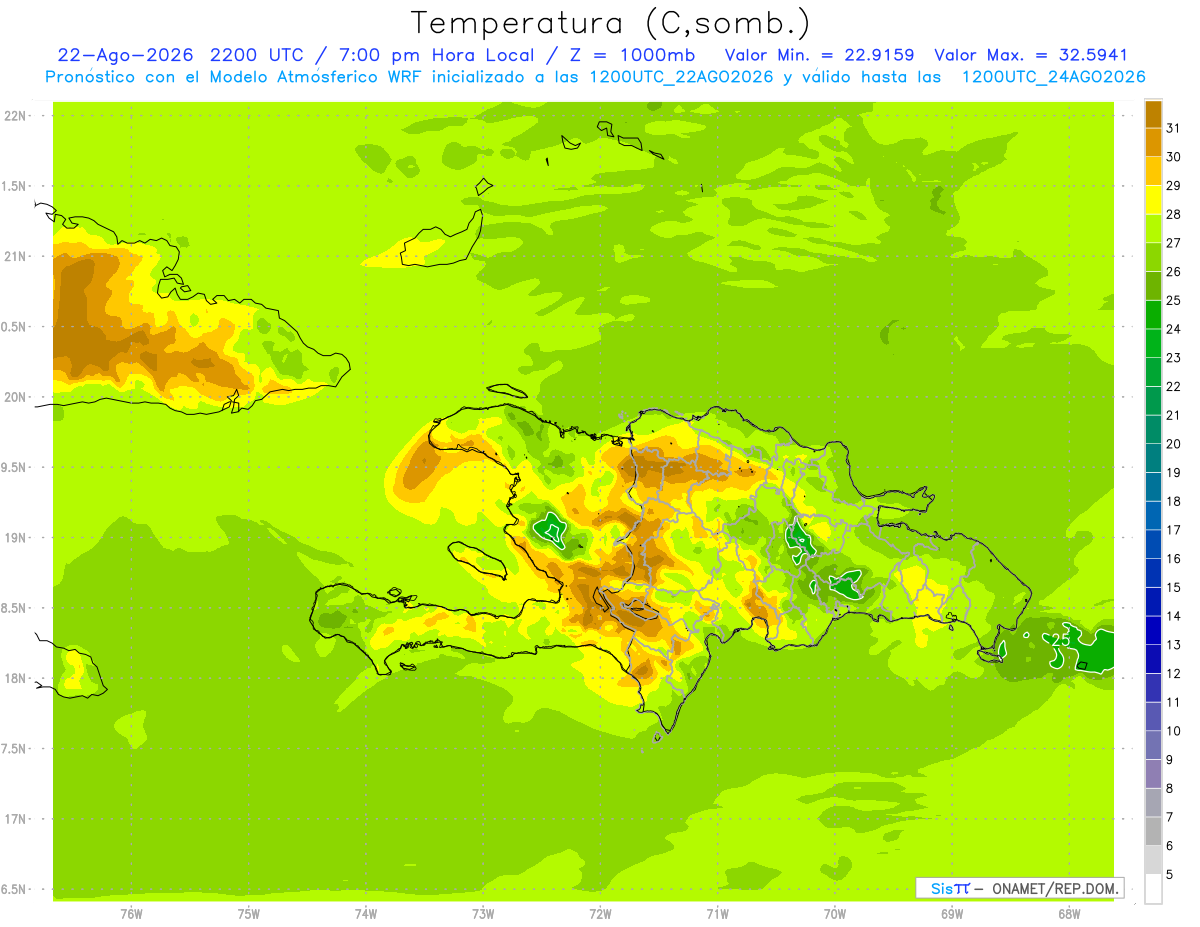Click the '68W' longitude label
The height and width of the screenshot is (927, 1200).
(x=1068, y=914)
